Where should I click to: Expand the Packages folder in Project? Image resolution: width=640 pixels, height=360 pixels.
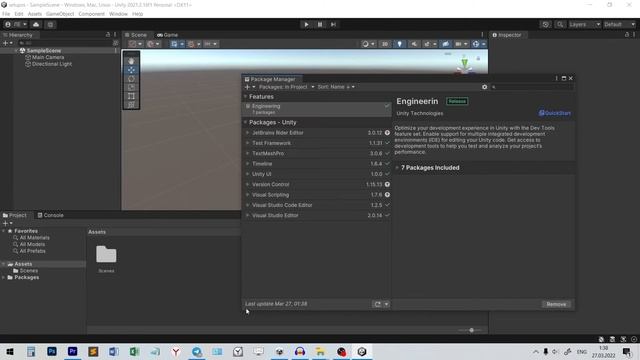4,278
